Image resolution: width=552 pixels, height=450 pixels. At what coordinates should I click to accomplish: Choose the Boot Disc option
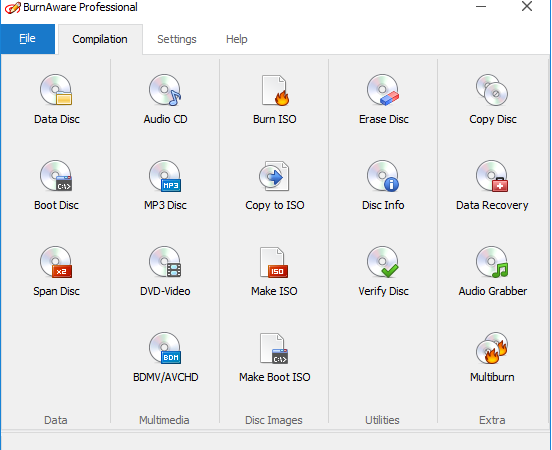(x=56, y=186)
